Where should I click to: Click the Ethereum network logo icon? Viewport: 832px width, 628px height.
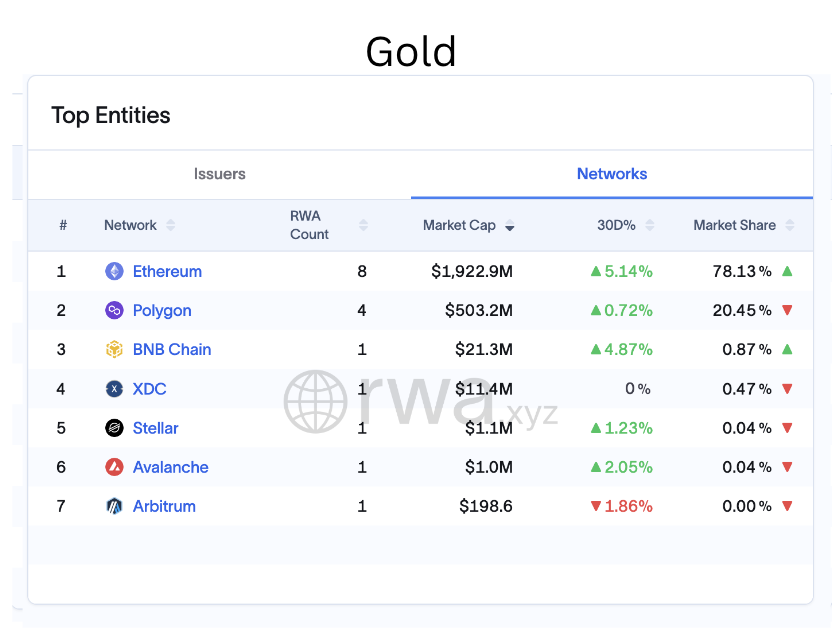click(114, 271)
